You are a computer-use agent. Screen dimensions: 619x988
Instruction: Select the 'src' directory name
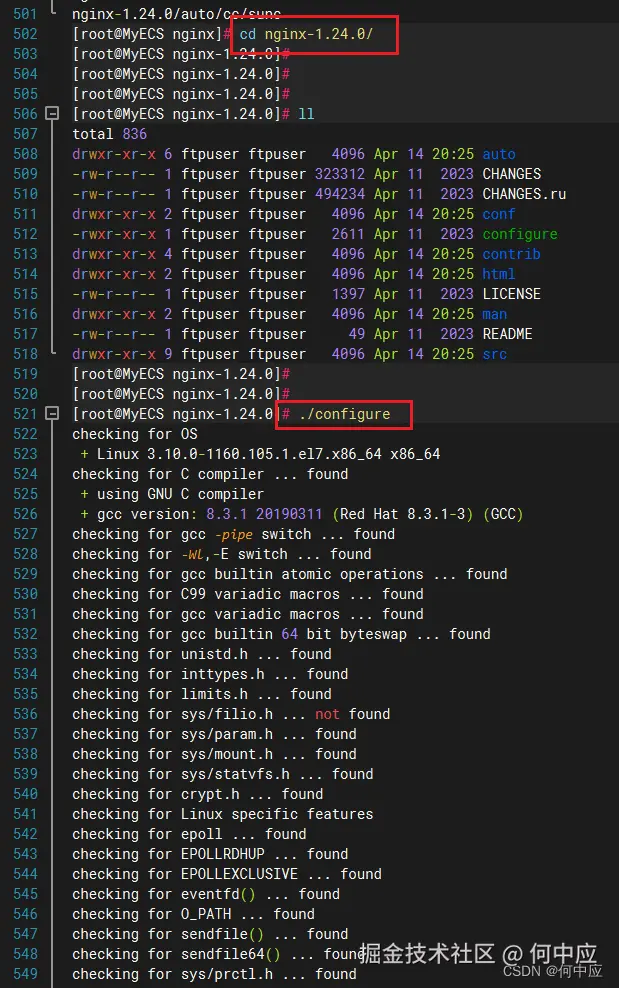[494, 354]
